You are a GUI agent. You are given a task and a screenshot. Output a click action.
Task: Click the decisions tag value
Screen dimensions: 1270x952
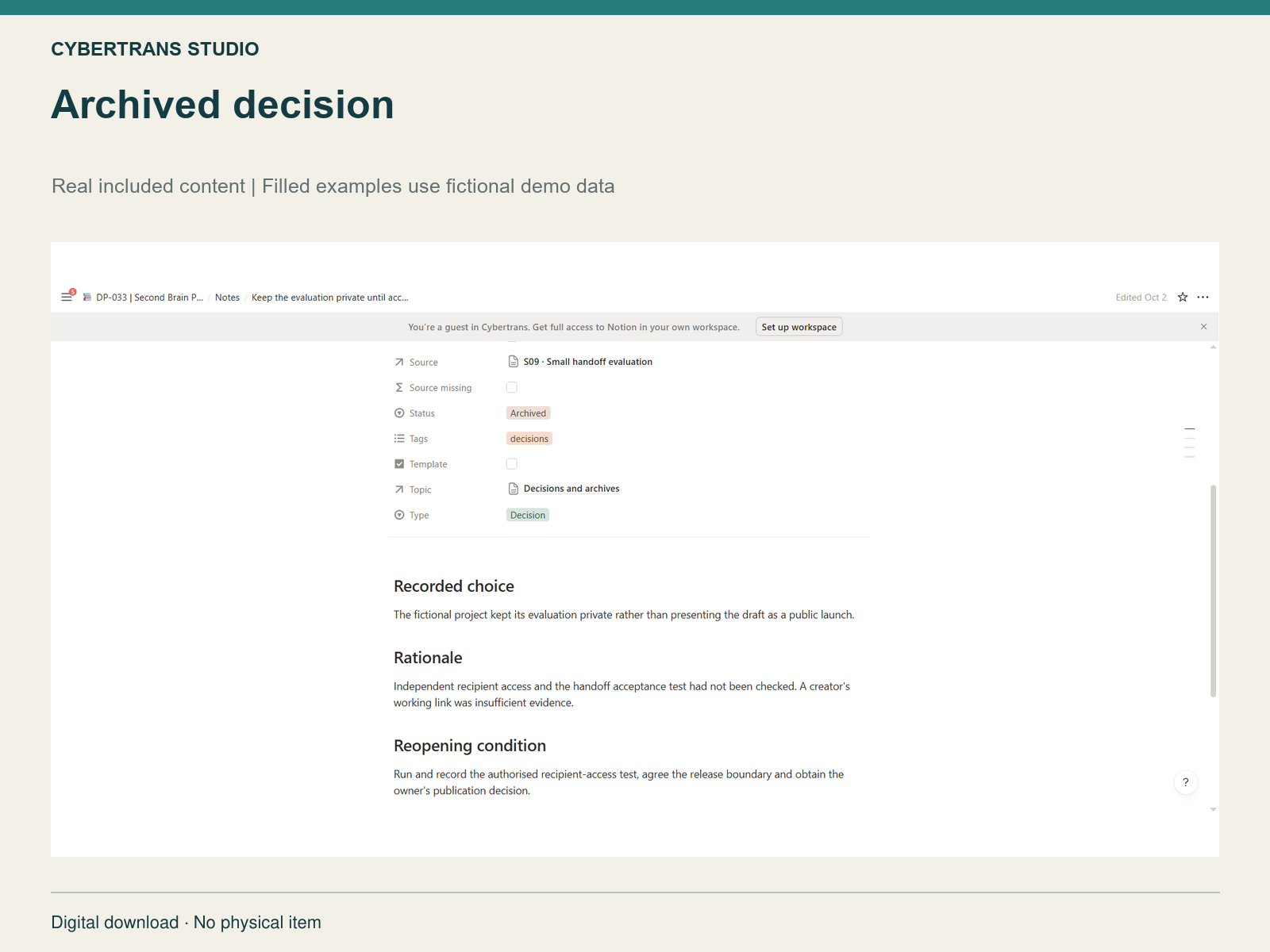(x=529, y=439)
